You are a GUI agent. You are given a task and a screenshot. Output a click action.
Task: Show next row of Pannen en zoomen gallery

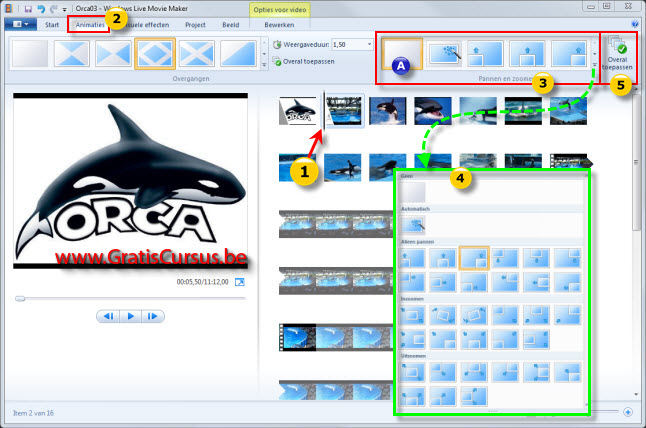pyautogui.click(x=595, y=54)
